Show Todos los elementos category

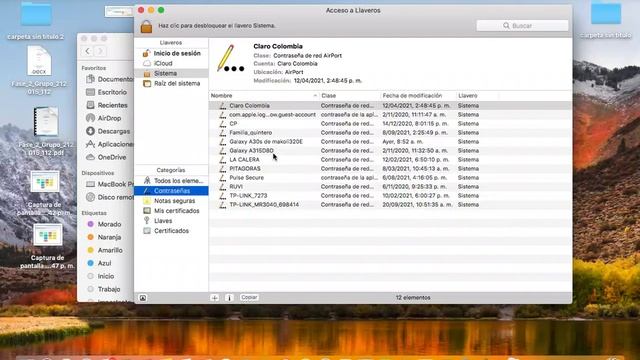tap(171, 180)
